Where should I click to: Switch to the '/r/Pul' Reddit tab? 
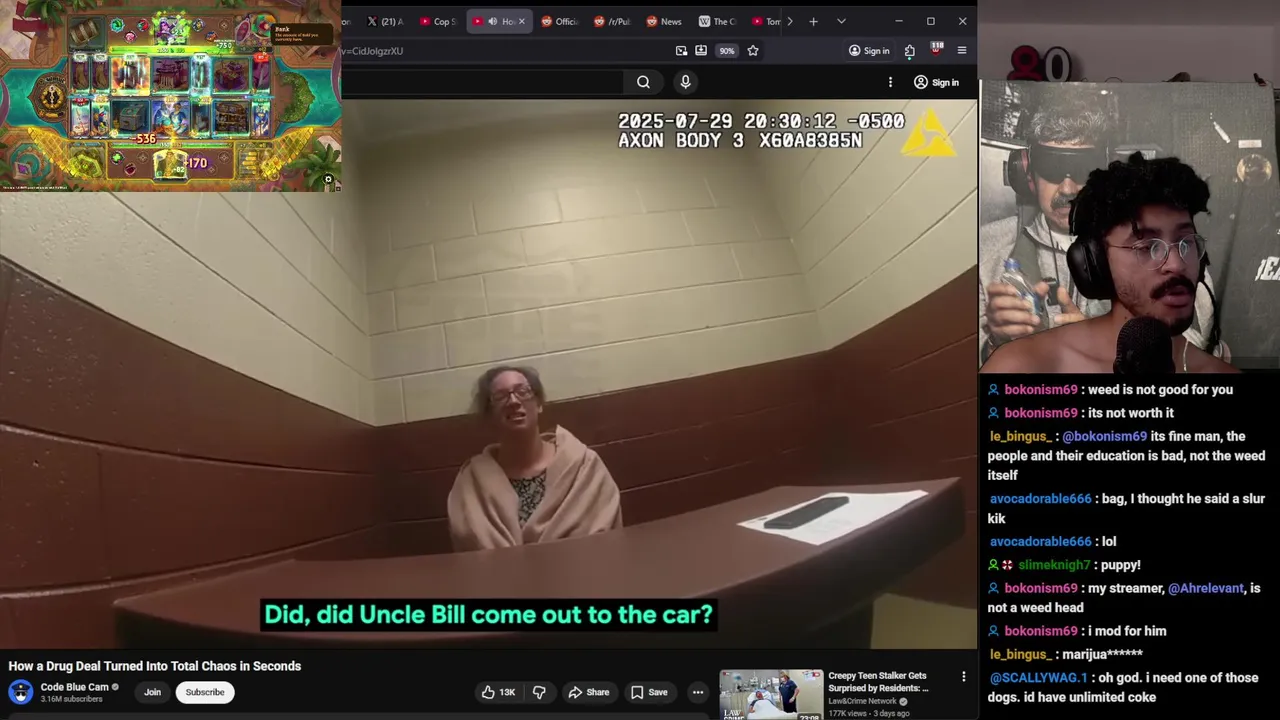(612, 21)
